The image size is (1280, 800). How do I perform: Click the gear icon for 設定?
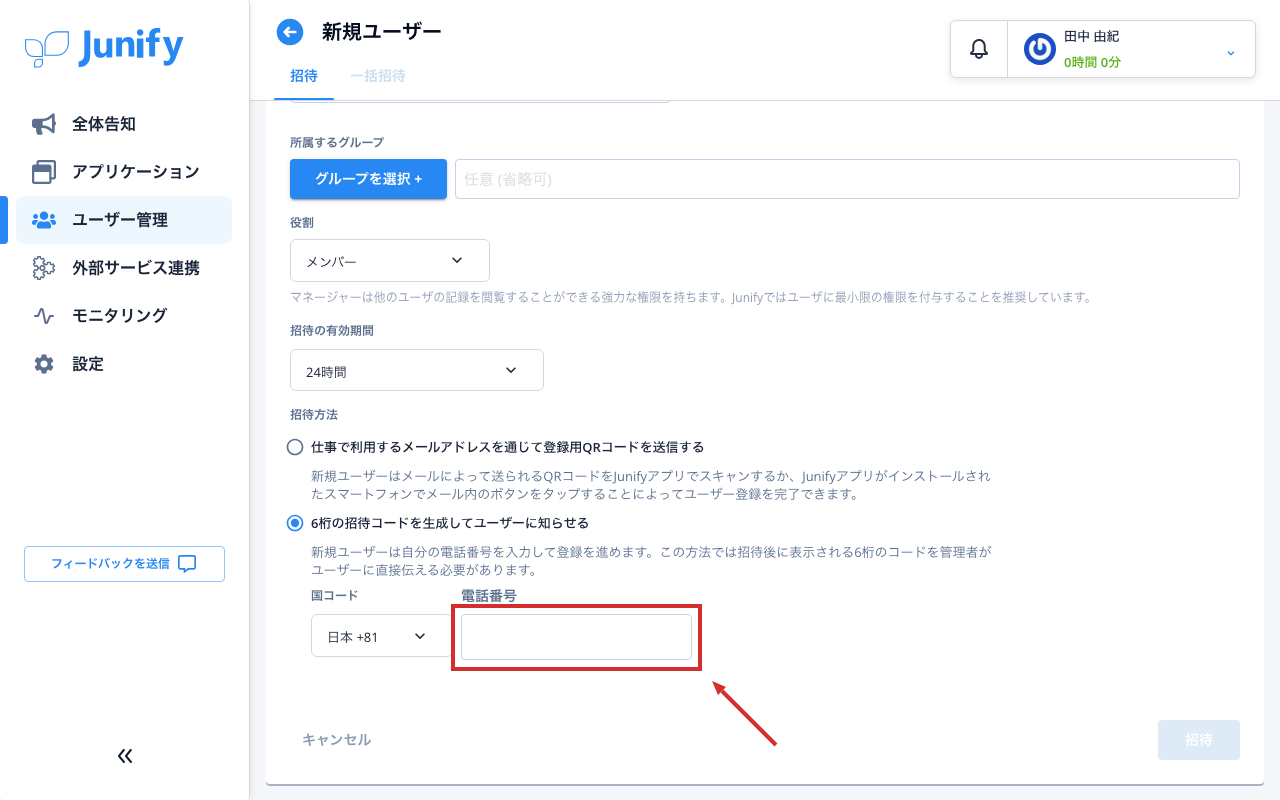pyautogui.click(x=44, y=364)
